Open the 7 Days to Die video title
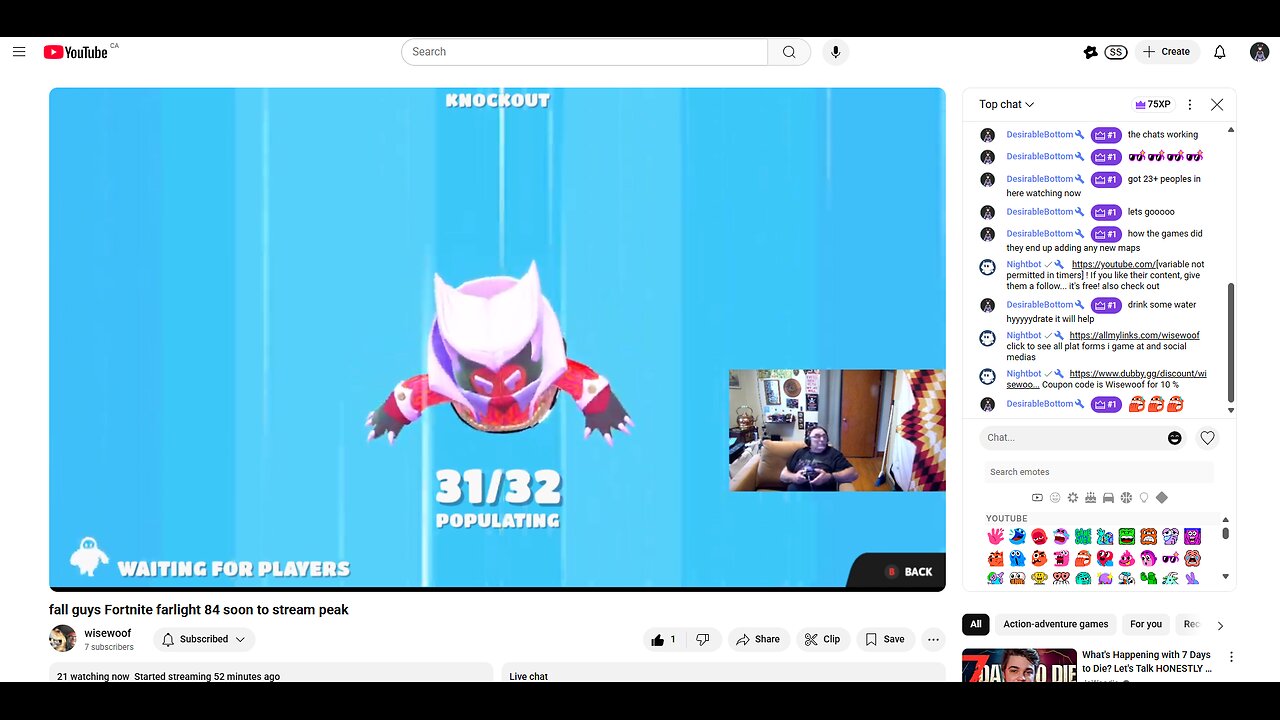 [1148, 661]
